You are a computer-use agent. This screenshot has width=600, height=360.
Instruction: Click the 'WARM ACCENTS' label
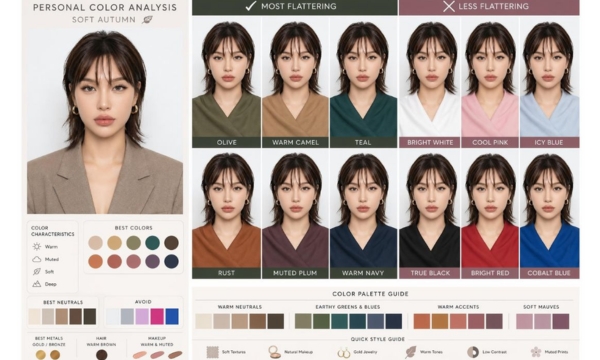point(458,307)
